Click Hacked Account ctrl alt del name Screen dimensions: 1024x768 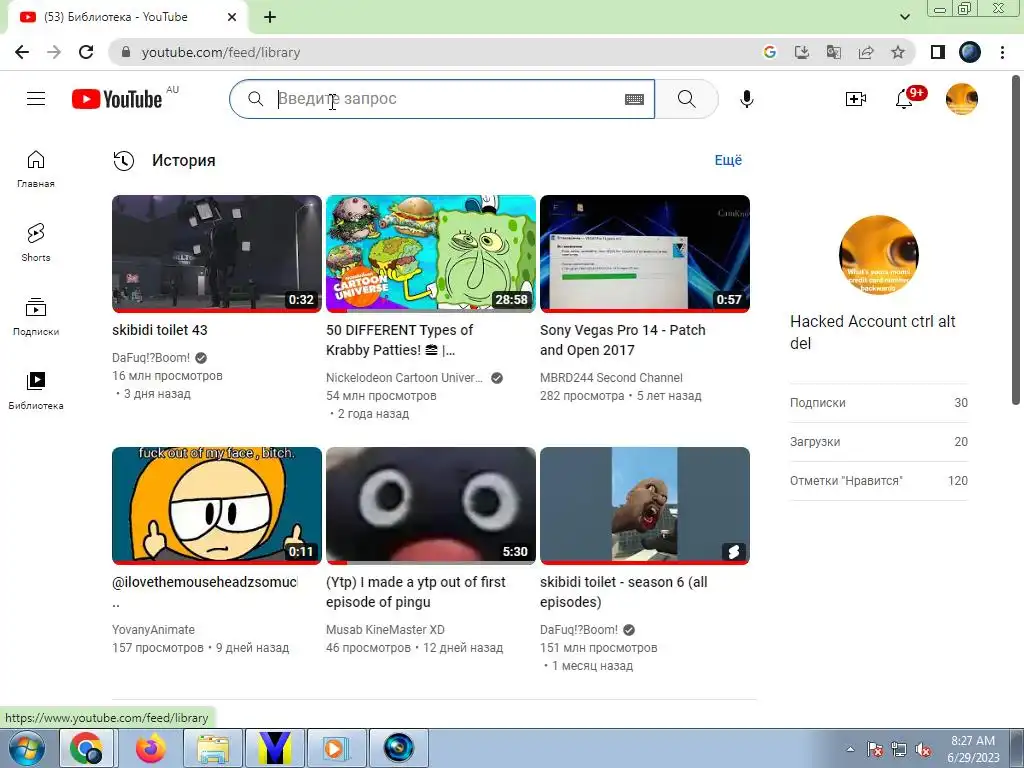click(872, 332)
